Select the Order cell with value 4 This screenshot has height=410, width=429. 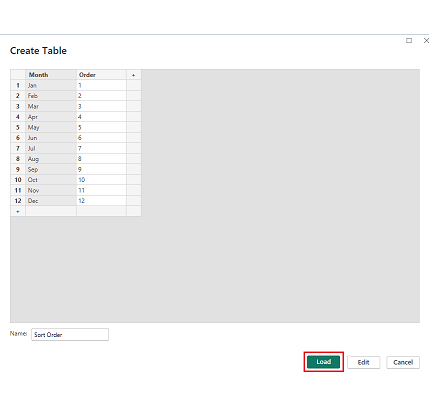pos(101,117)
